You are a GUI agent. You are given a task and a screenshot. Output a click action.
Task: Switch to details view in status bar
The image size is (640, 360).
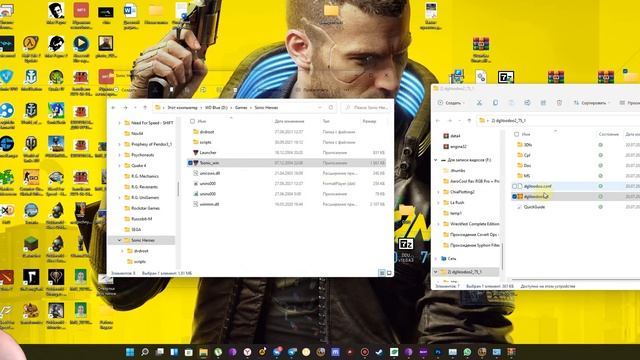point(382,273)
